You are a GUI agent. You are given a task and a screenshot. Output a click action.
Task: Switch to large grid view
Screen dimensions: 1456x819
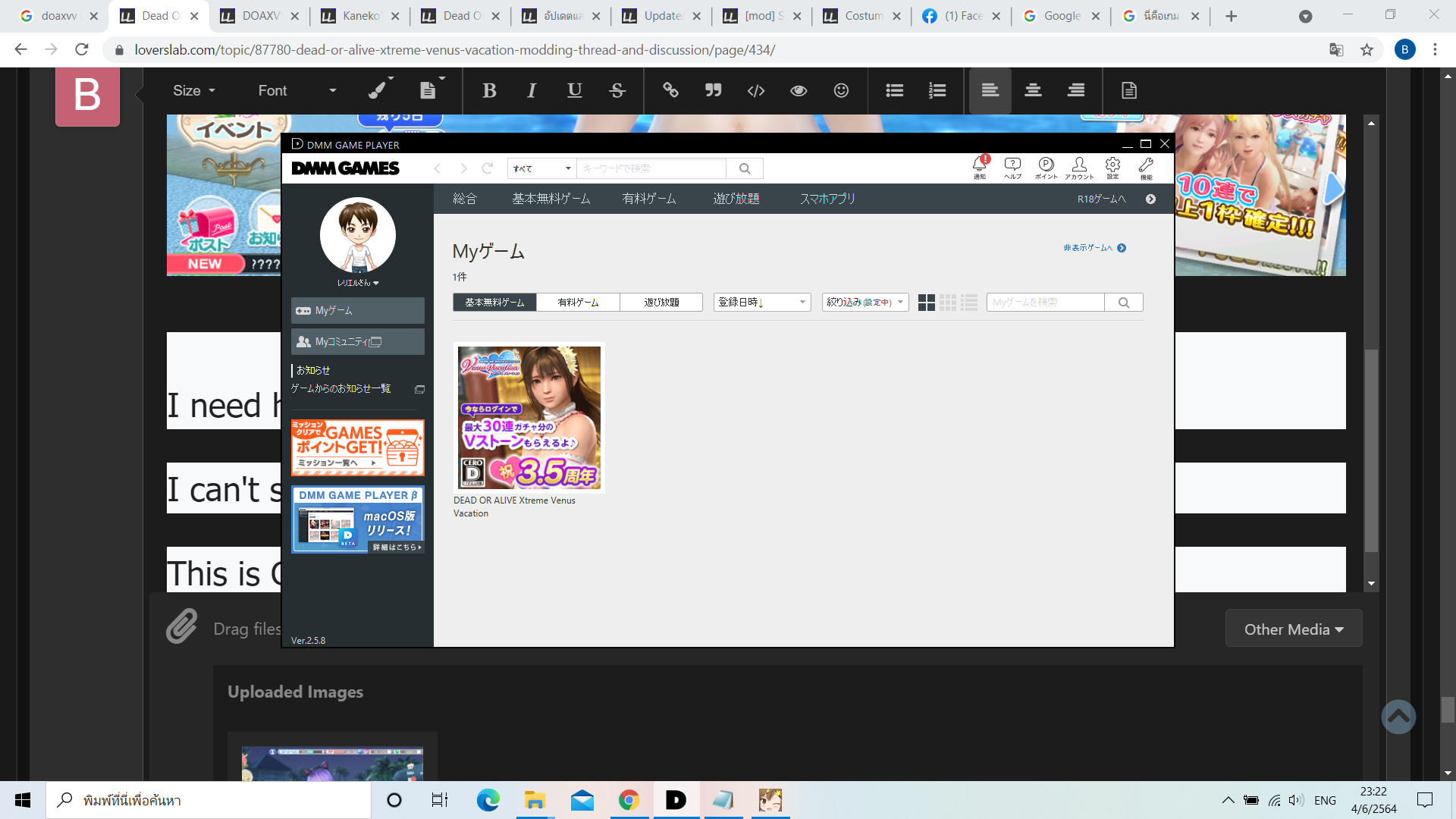click(x=926, y=303)
